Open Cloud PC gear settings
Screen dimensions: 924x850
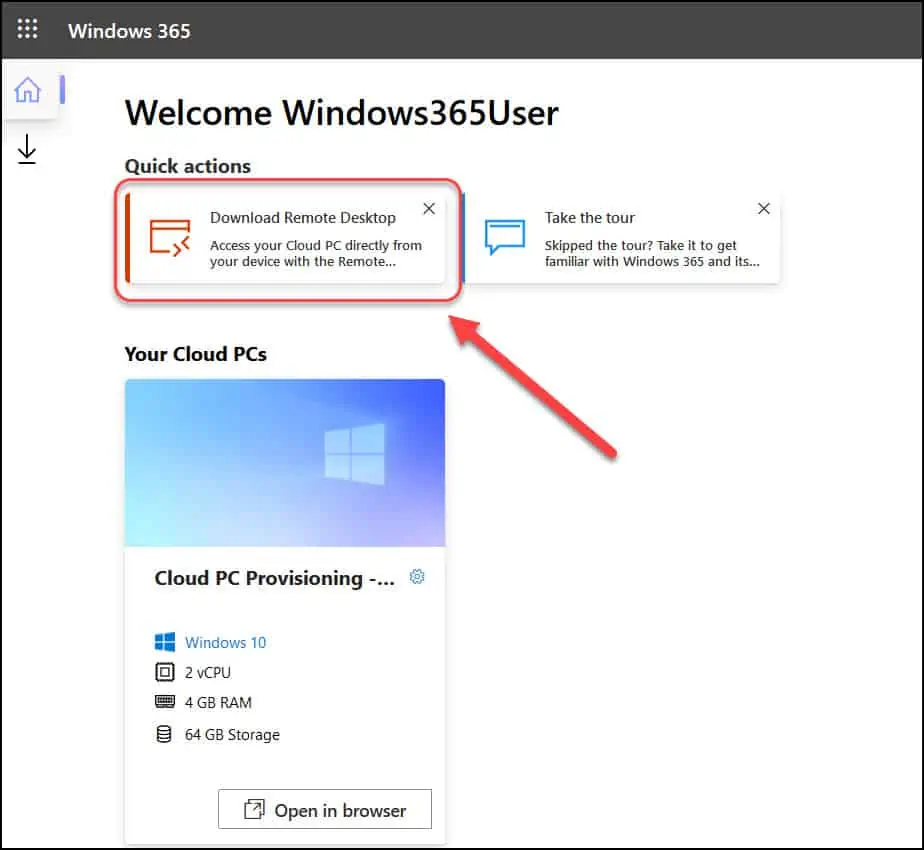click(x=417, y=576)
